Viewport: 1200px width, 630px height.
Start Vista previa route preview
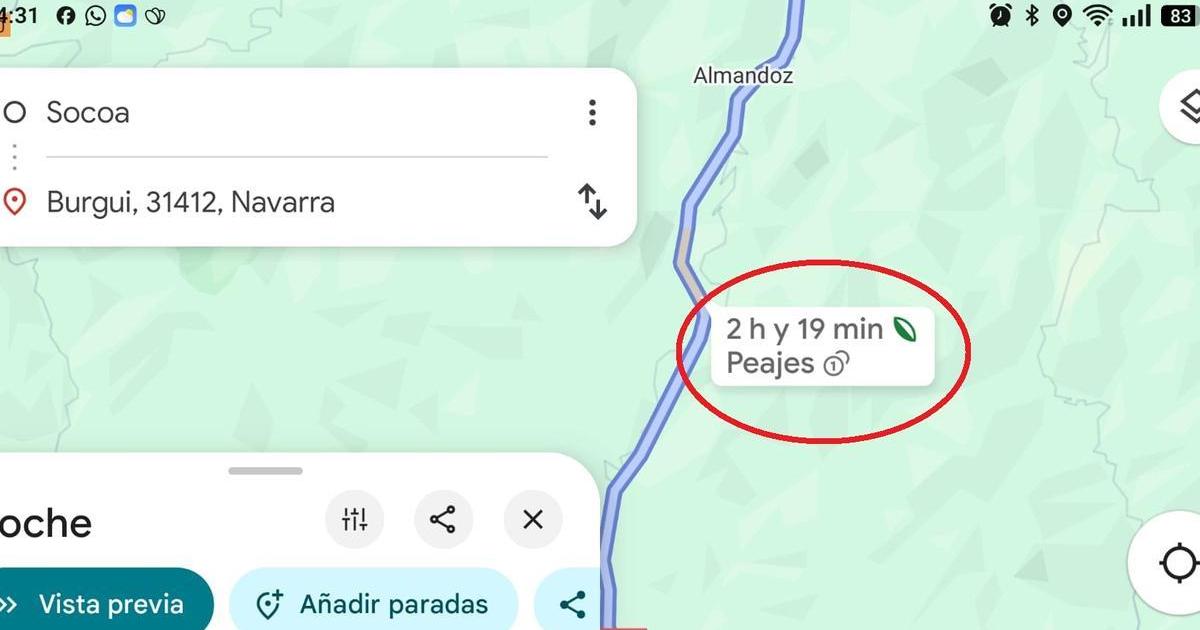103,604
